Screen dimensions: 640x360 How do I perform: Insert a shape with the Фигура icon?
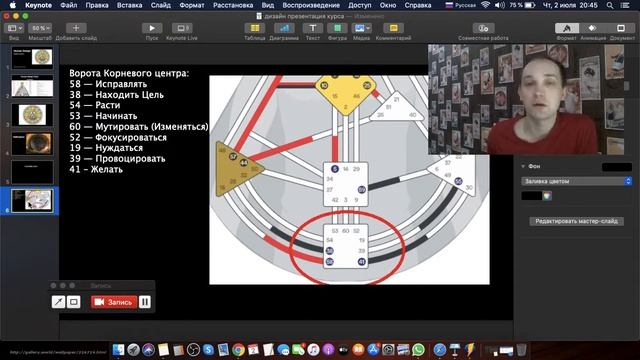click(337, 28)
